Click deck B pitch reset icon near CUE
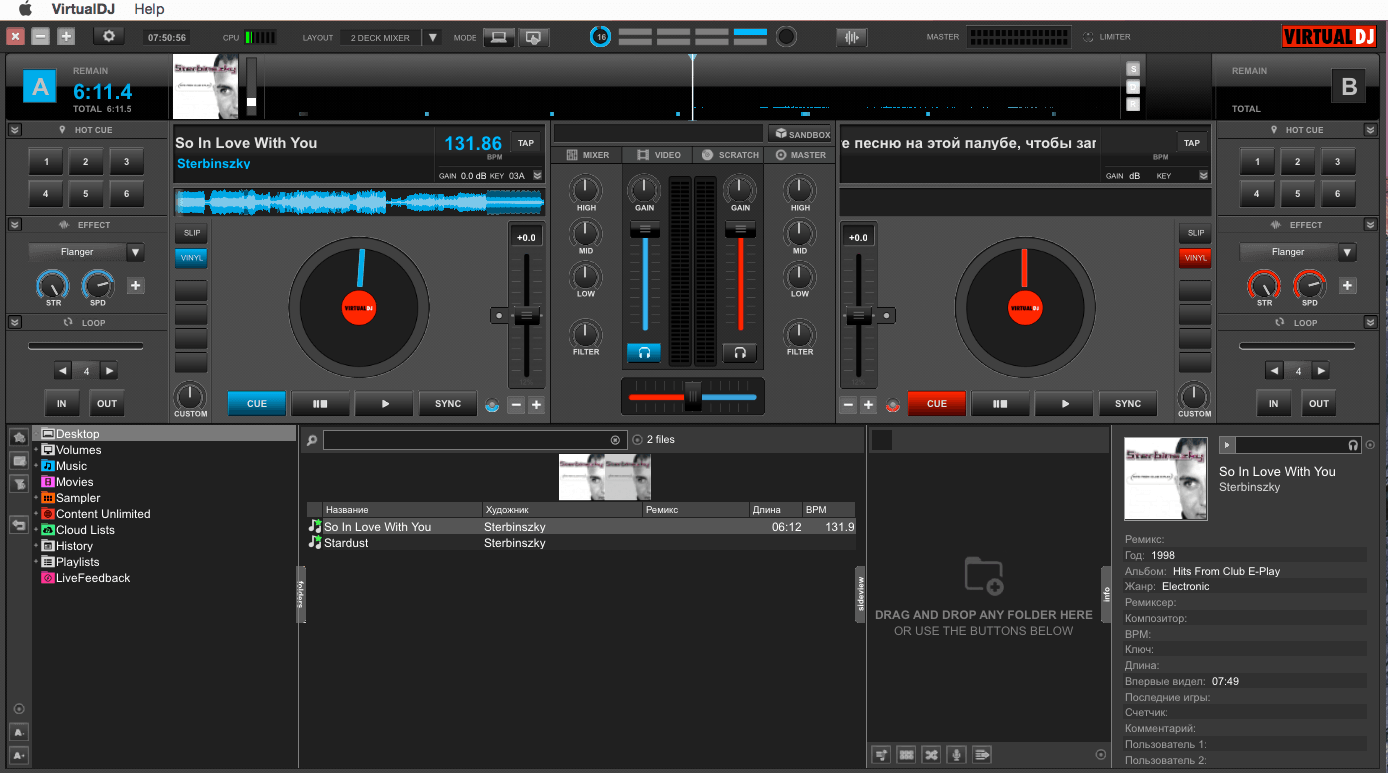 [893, 405]
